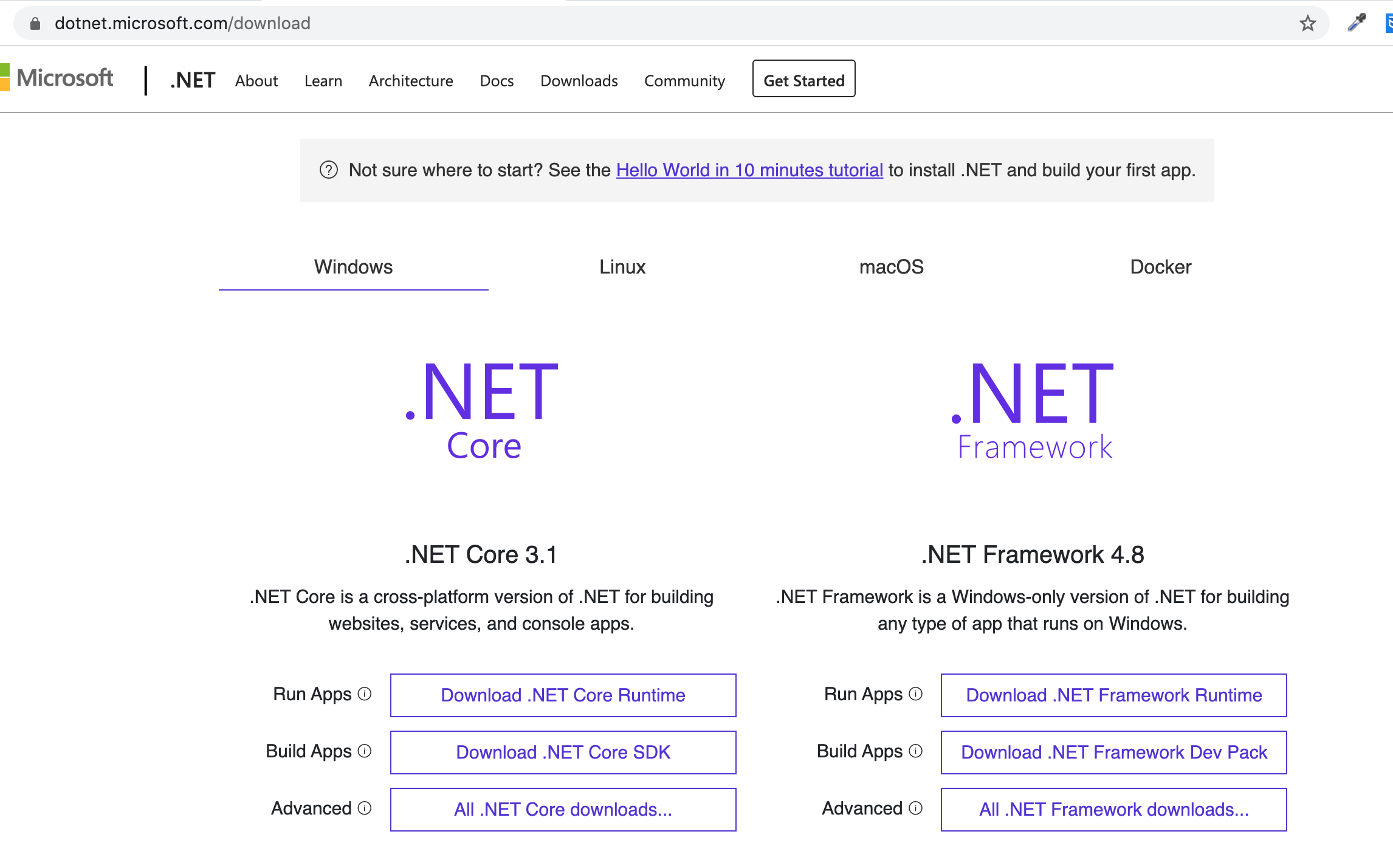Image resolution: width=1393 pixels, height=868 pixels.
Task: Click info icon beside .NET Core Build Apps
Action: [x=365, y=751]
